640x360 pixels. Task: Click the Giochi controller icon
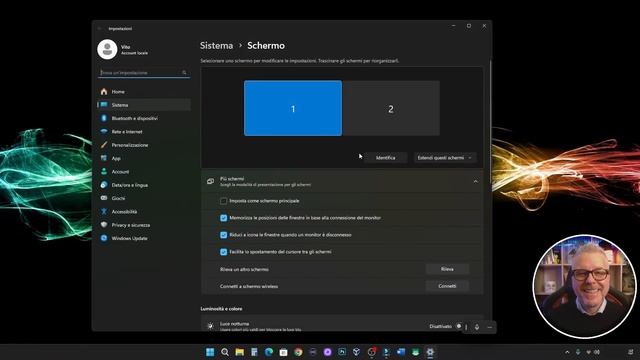(x=104, y=198)
